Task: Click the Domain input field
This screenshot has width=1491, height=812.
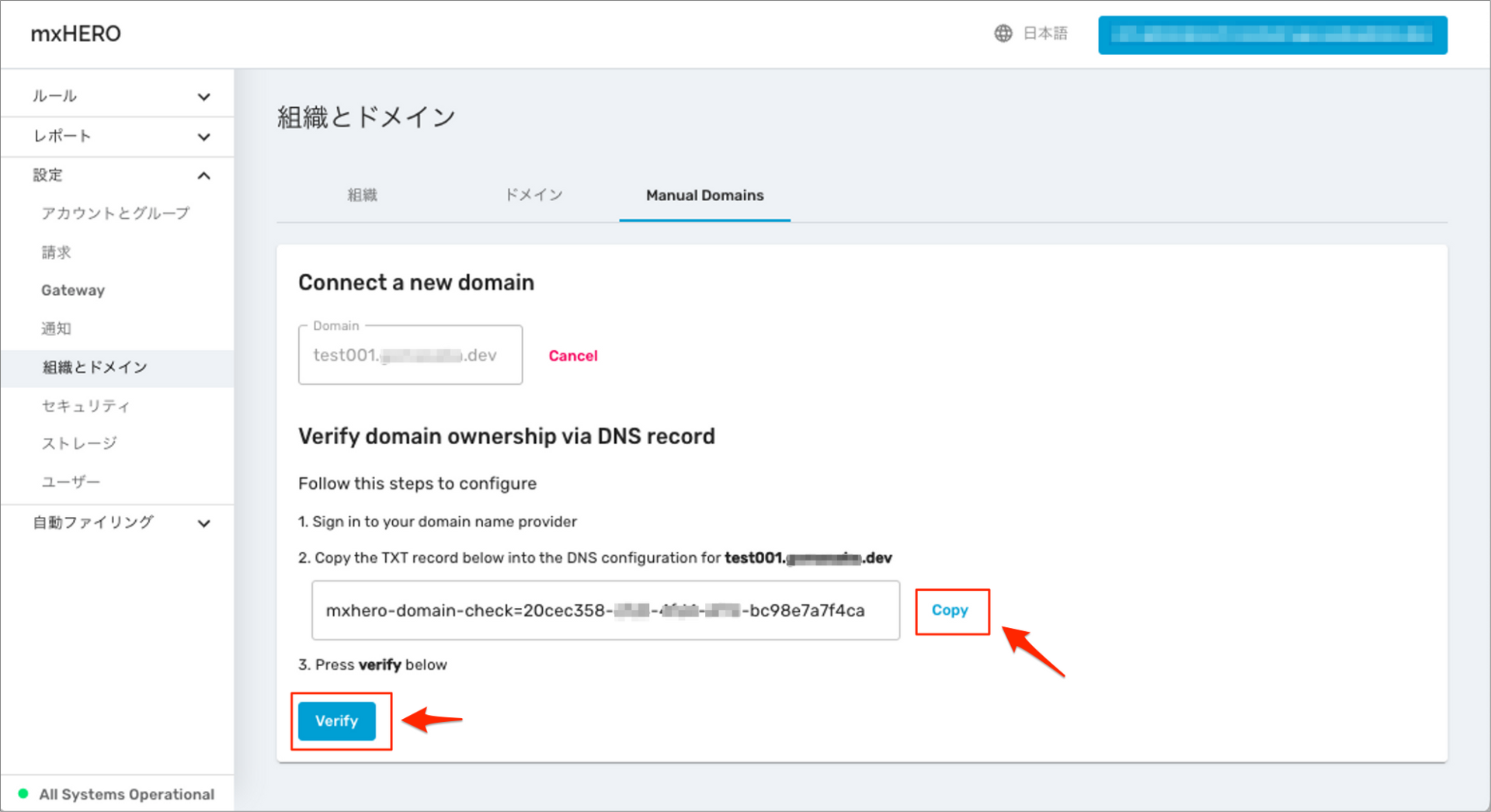Action: coord(410,355)
